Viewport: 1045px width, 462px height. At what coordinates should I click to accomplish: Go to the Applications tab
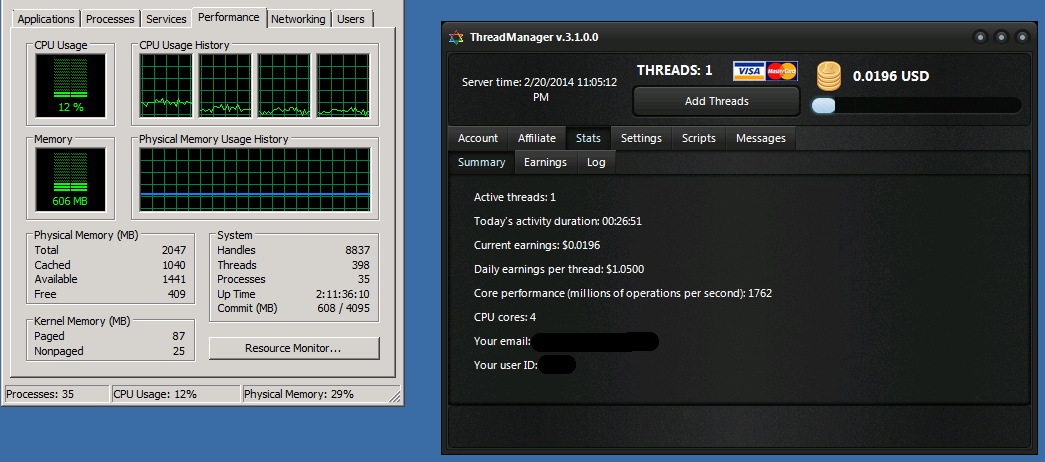click(x=46, y=19)
